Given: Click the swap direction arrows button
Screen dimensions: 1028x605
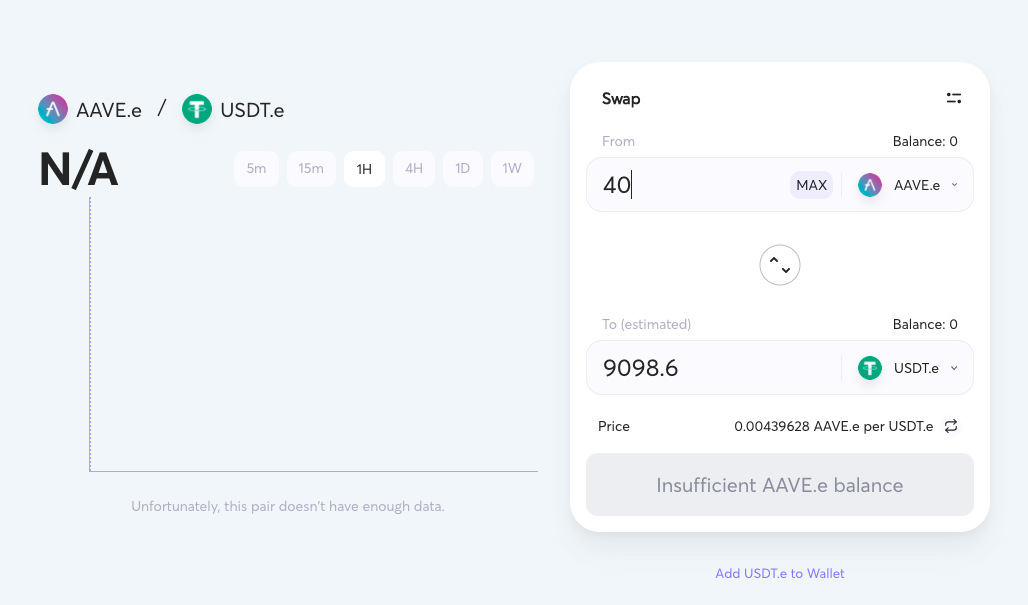Looking at the screenshot, I should (x=780, y=265).
